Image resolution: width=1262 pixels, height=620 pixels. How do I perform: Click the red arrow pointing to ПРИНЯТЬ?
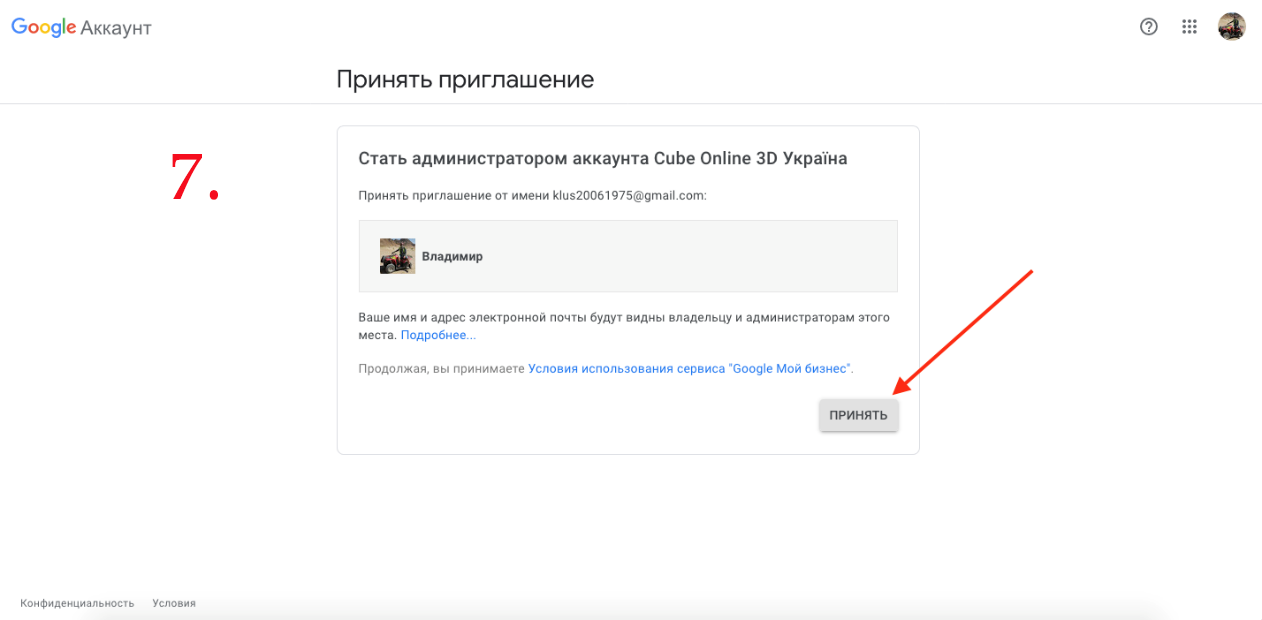click(x=962, y=333)
